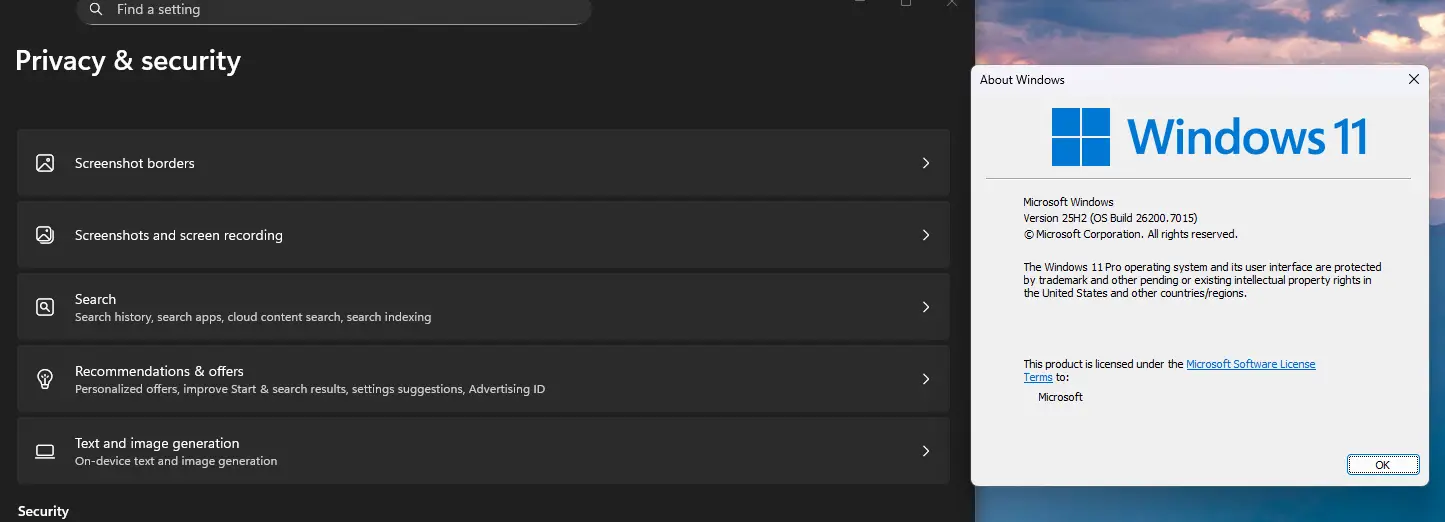Close the About Windows dialog
Image resolution: width=1445 pixels, height=522 pixels.
[1414, 79]
